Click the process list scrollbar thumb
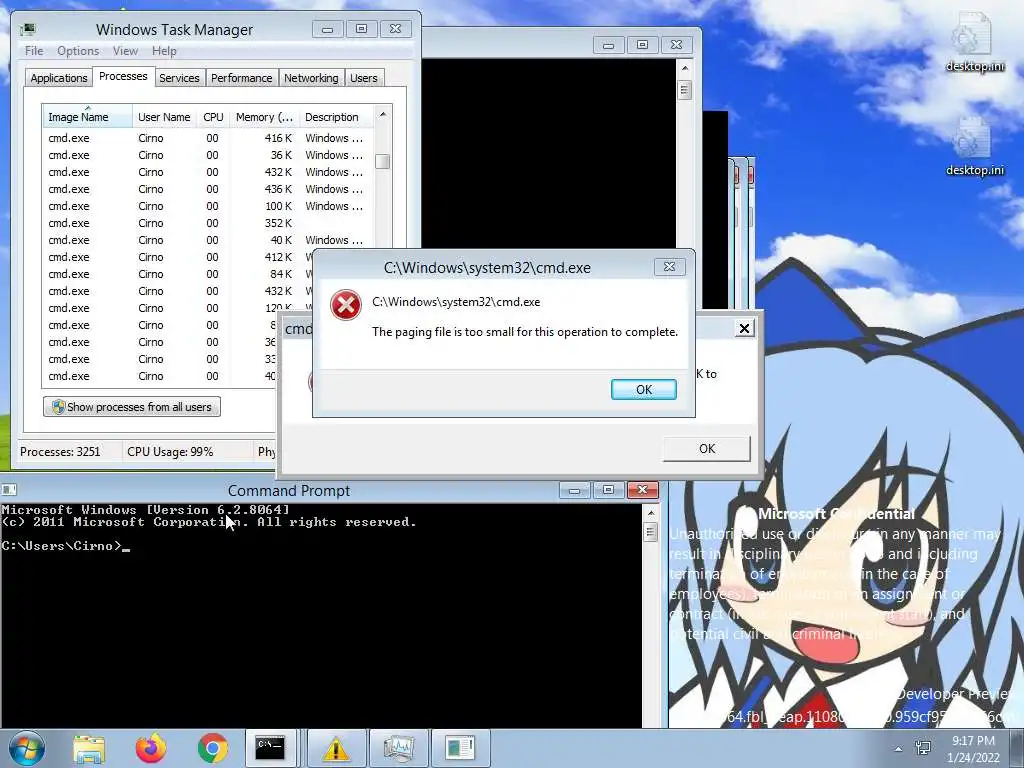Screen dimensions: 1024x768 tap(383, 161)
